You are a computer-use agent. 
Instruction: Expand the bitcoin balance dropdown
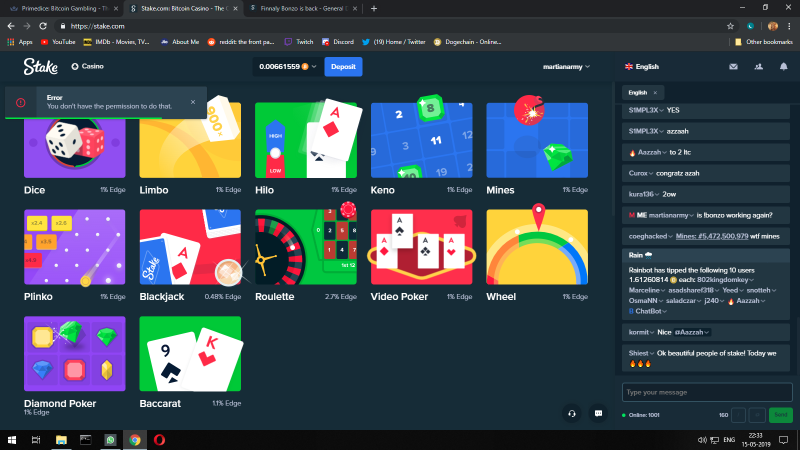pos(287,66)
